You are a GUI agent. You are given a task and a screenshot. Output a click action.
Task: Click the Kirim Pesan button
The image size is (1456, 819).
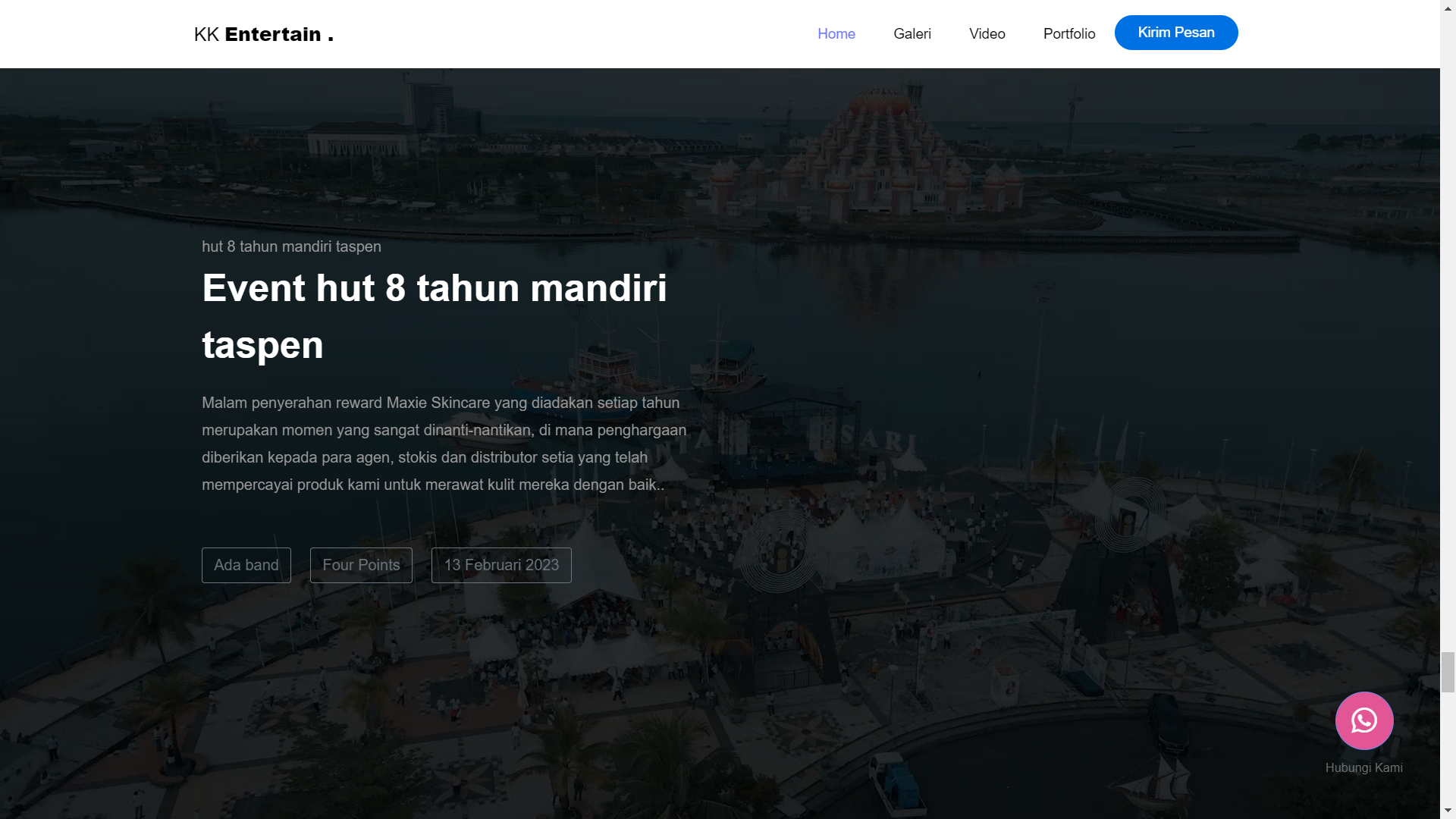pos(1176,33)
